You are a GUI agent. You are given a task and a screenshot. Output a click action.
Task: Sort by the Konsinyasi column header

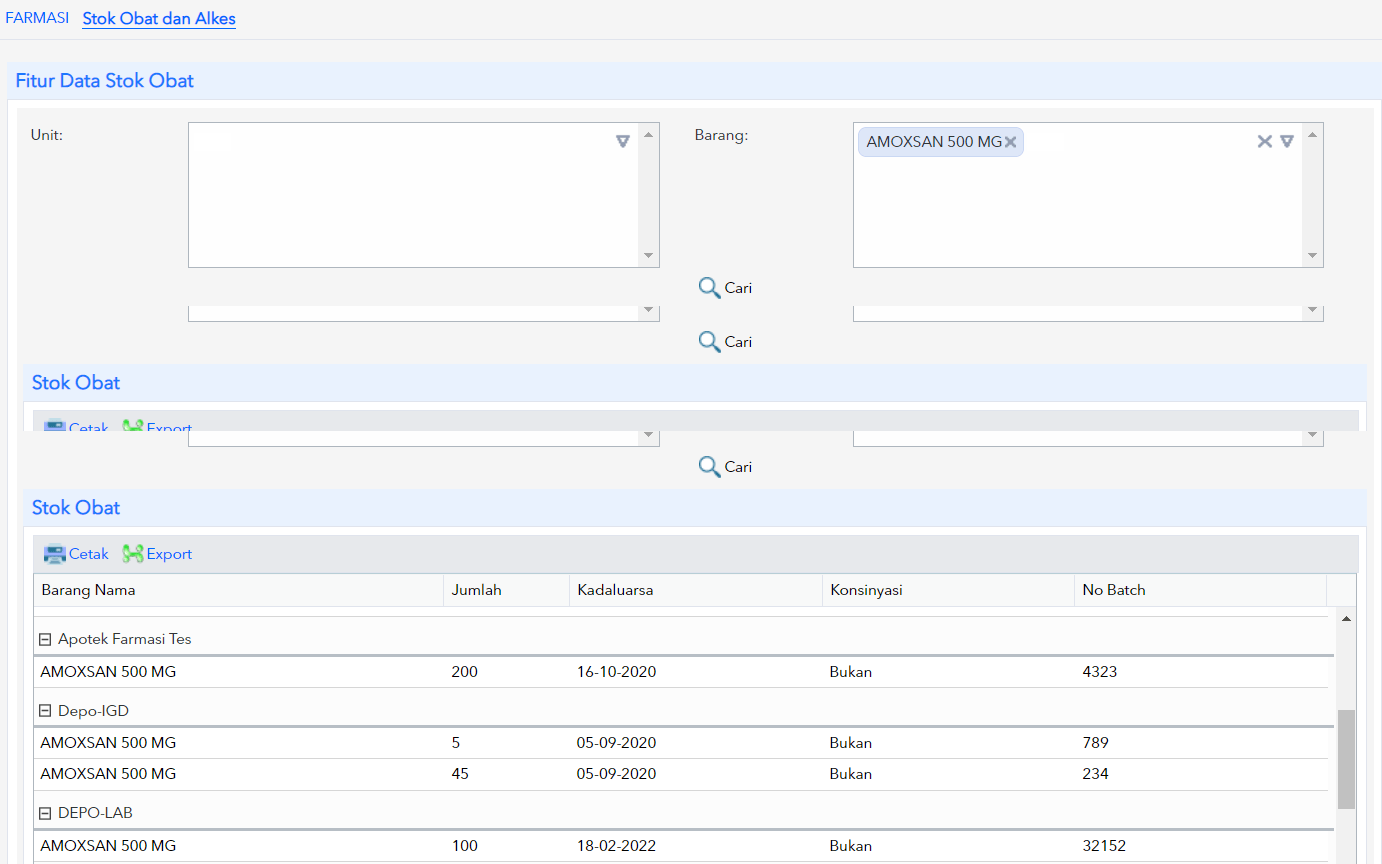(x=948, y=590)
